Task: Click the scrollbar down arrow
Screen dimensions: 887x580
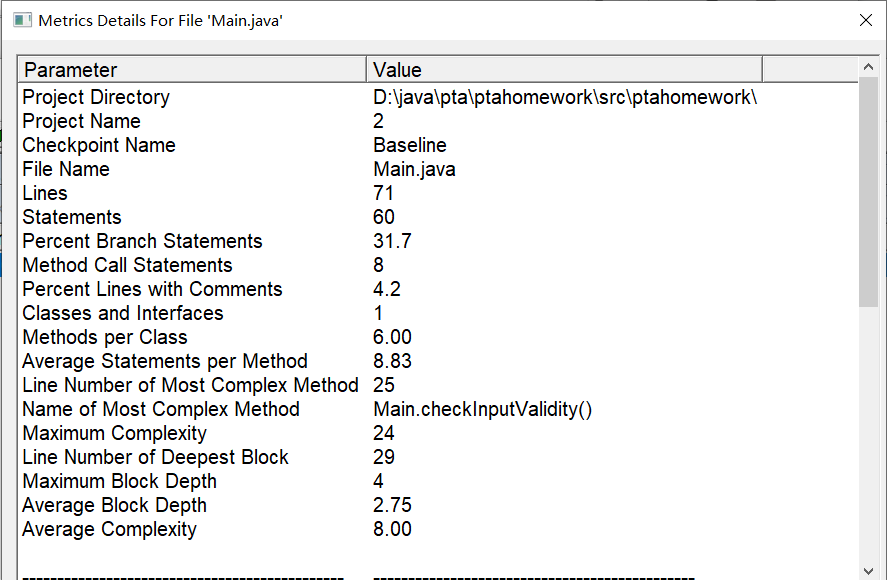Action: (869, 570)
